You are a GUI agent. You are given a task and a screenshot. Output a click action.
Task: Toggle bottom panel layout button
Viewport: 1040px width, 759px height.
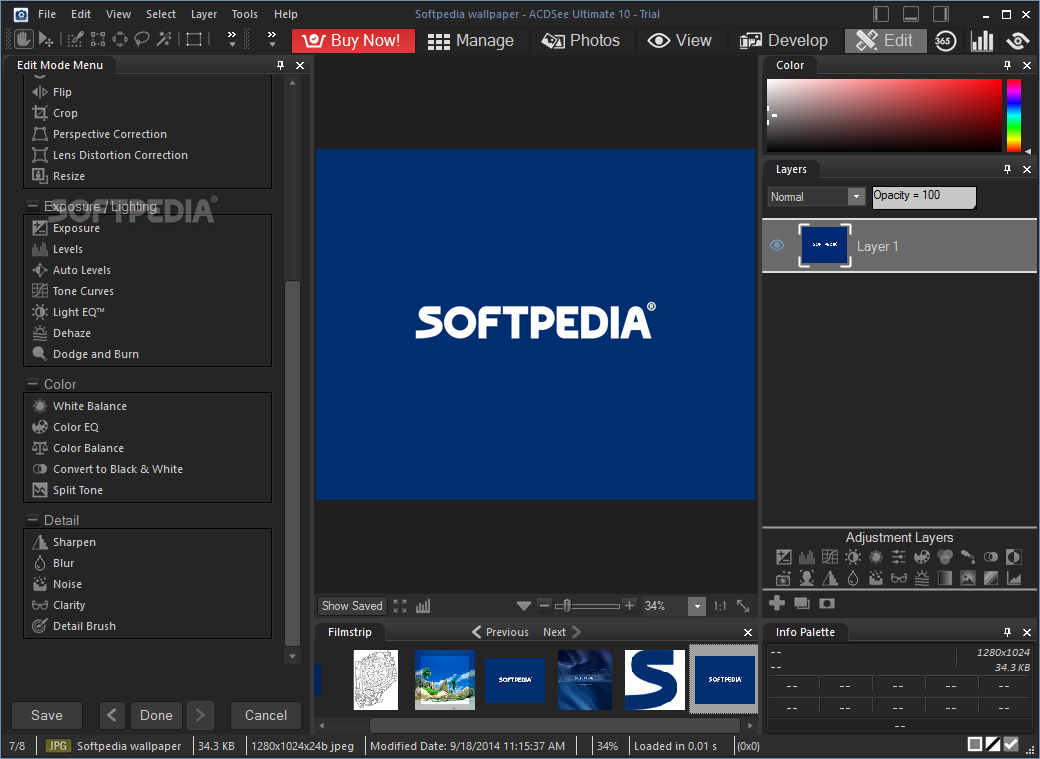(x=911, y=14)
